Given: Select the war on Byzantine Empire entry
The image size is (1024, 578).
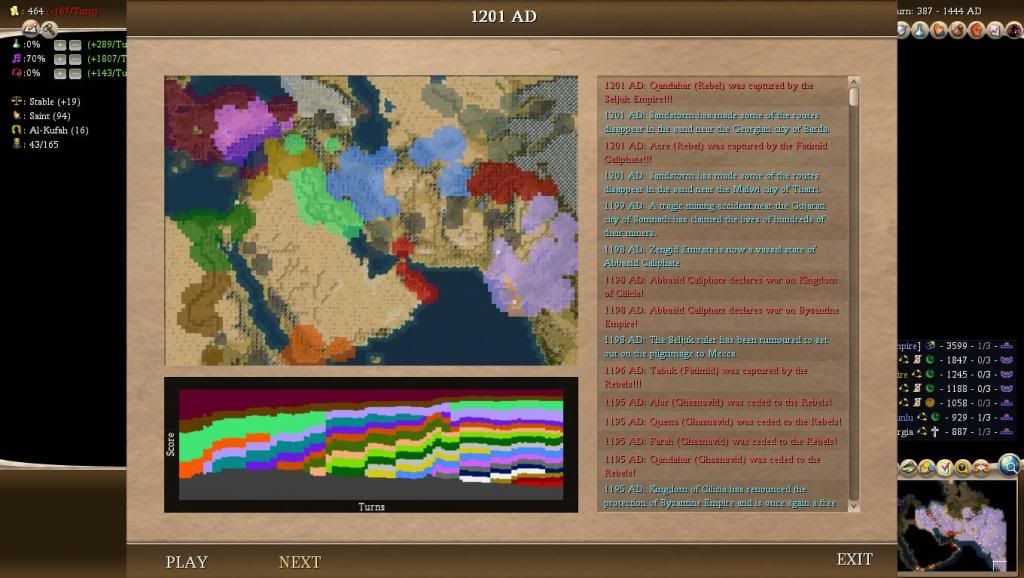Looking at the screenshot, I should click(722, 317).
